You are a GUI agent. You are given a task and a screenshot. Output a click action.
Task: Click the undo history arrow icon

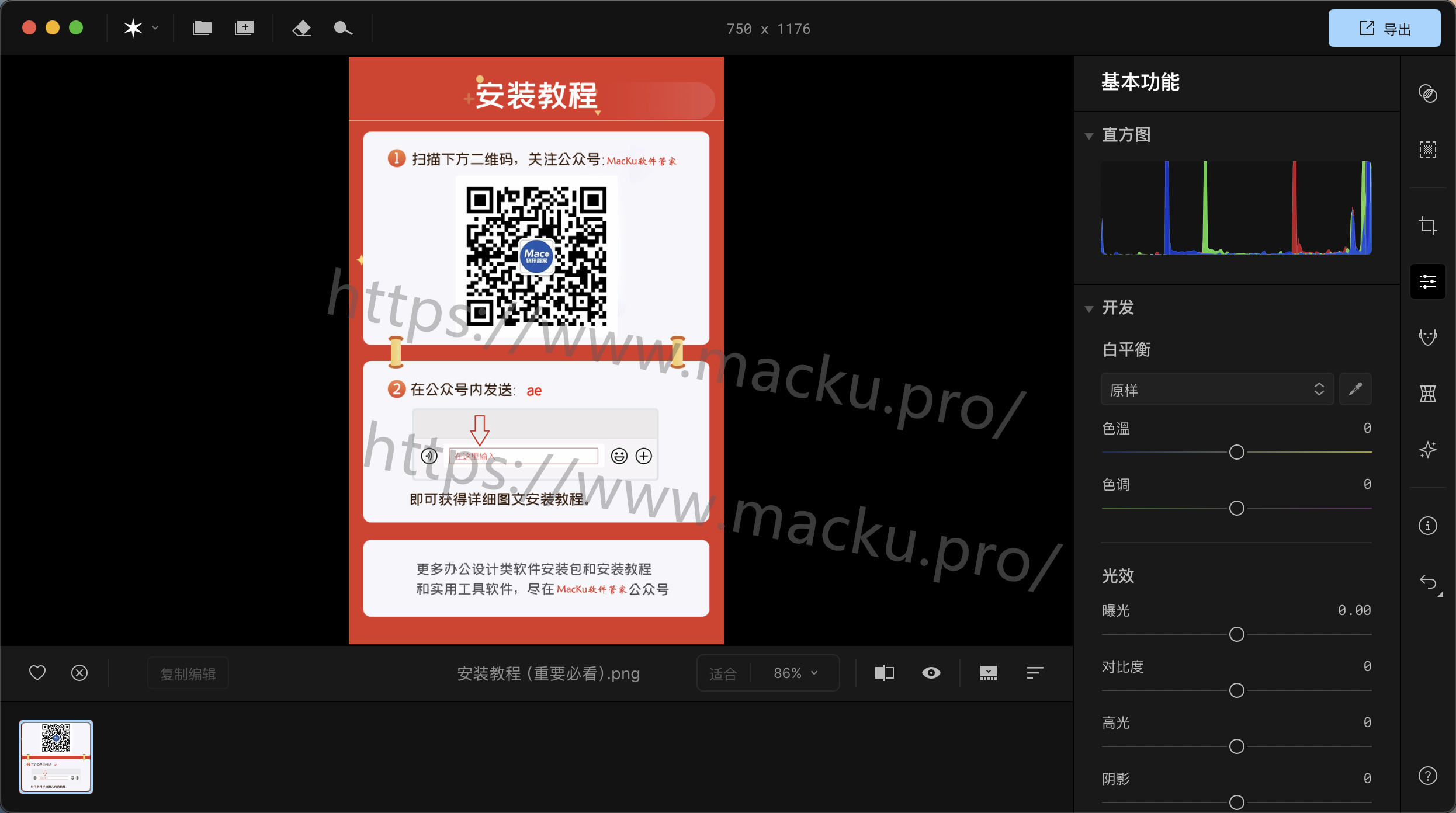pyautogui.click(x=1428, y=582)
